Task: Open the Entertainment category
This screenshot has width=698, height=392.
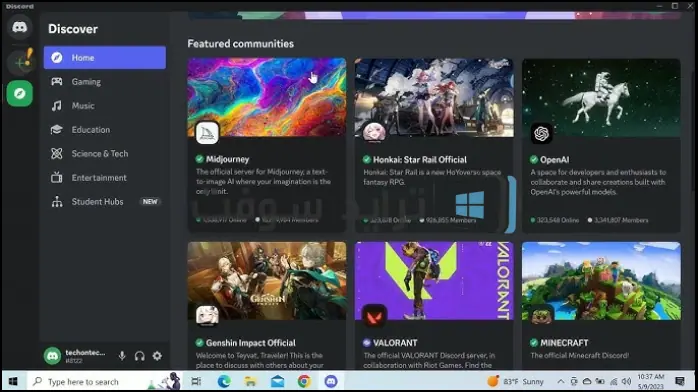Action: pyautogui.click(x=105, y=178)
